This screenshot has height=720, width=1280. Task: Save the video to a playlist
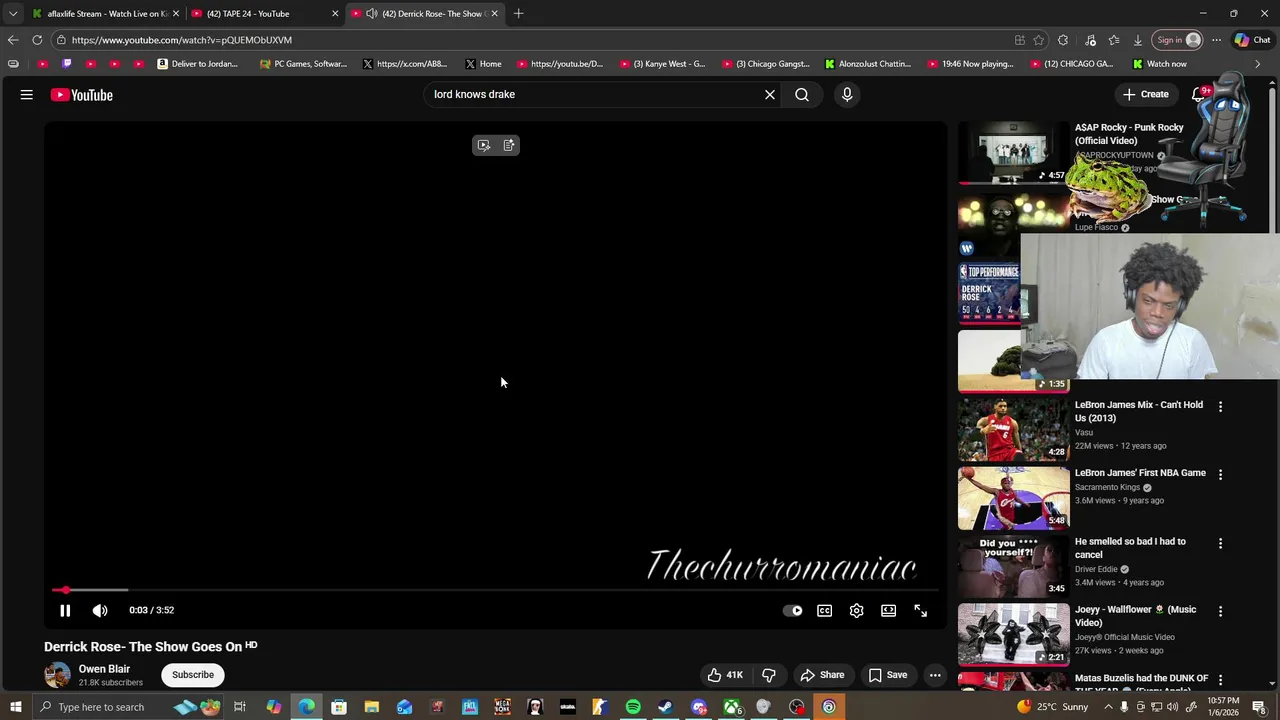coord(888,675)
